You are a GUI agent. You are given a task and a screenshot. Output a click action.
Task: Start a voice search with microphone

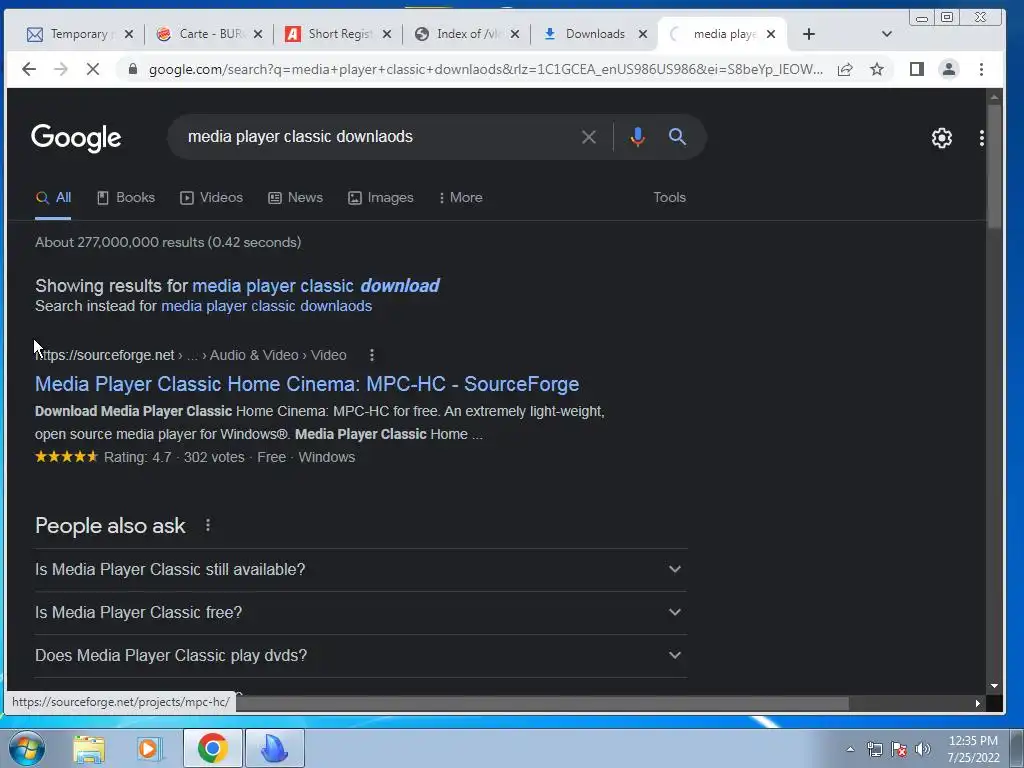click(637, 137)
